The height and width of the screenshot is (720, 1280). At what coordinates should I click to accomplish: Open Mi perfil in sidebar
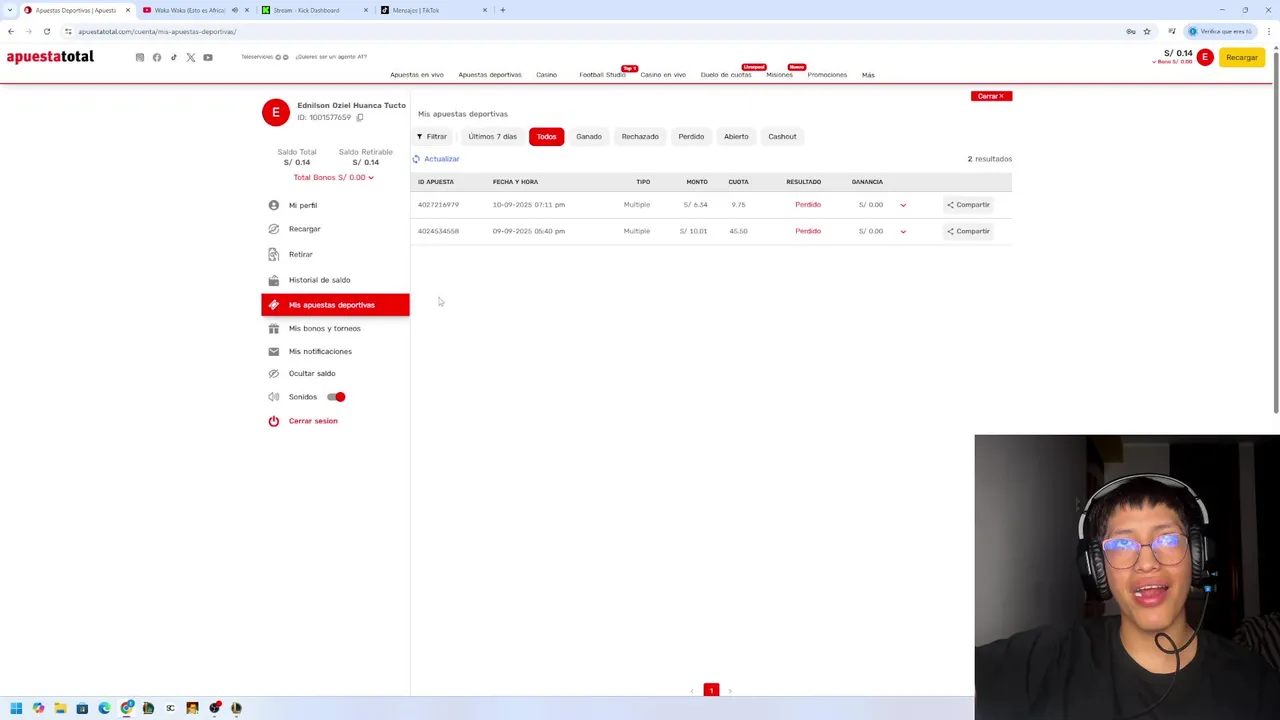point(303,205)
